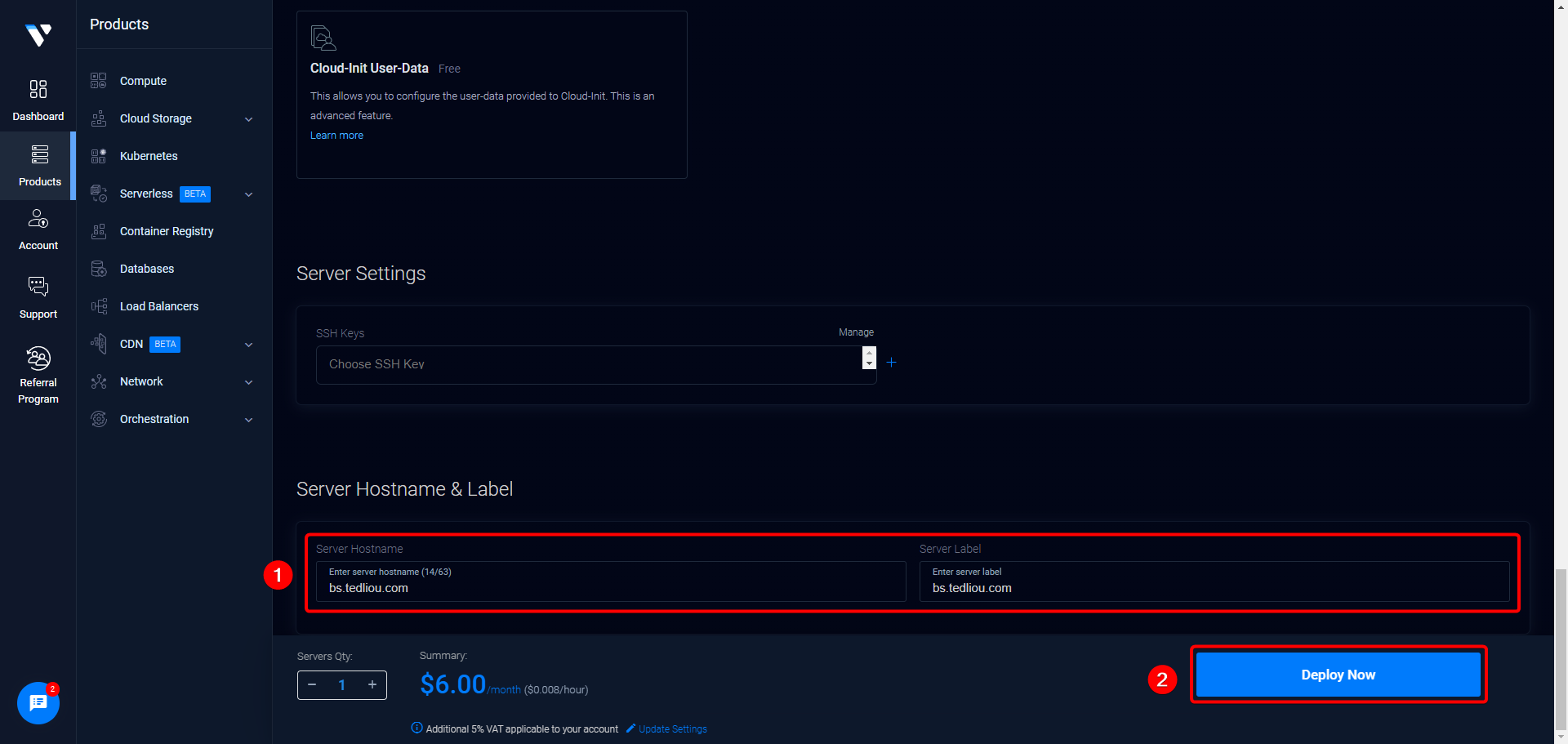Expand the Cloud Storage submenu
Screen dimensions: 1568x744
pos(249,119)
